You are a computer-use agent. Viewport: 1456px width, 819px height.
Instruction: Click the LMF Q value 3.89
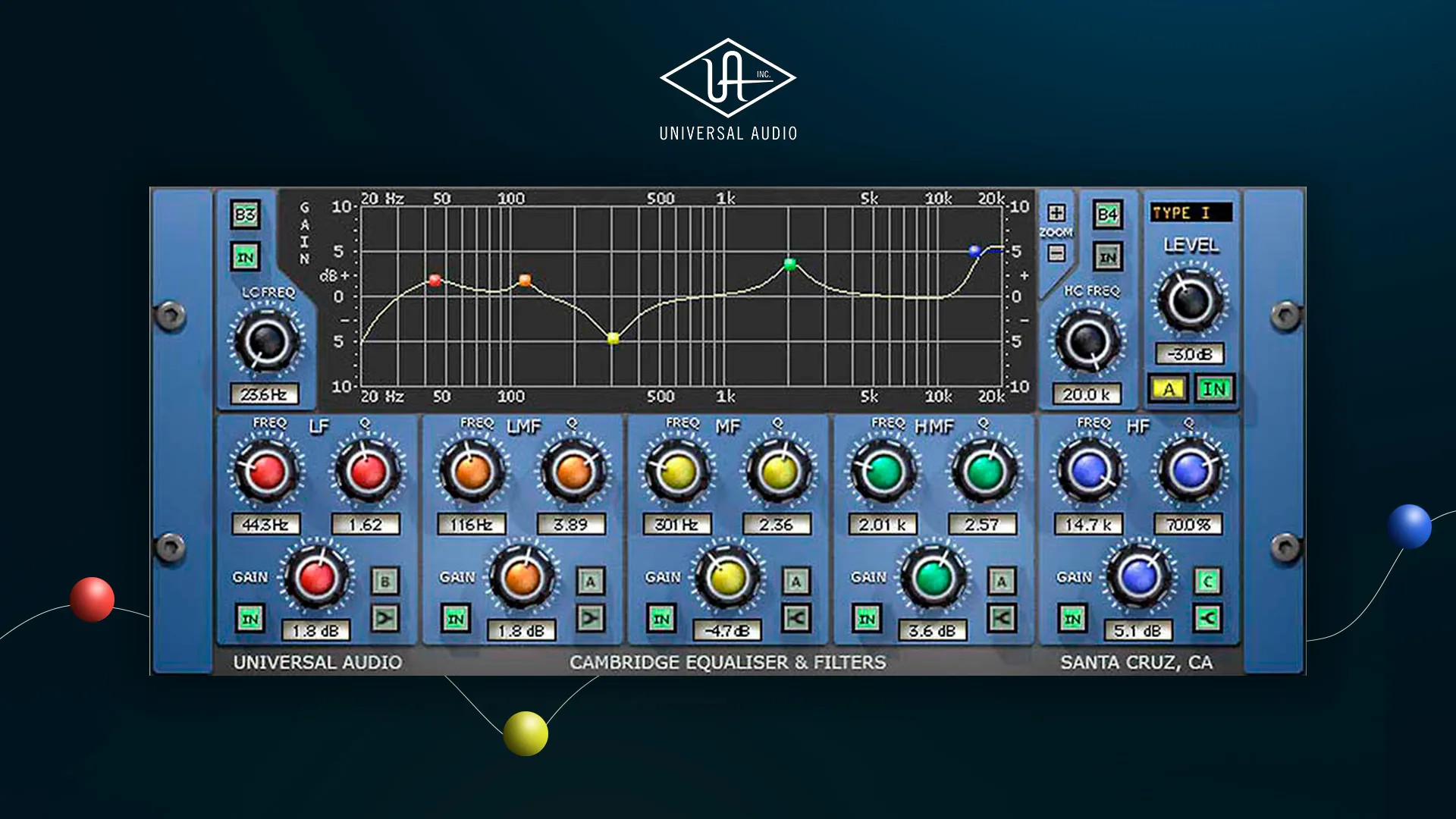571,524
